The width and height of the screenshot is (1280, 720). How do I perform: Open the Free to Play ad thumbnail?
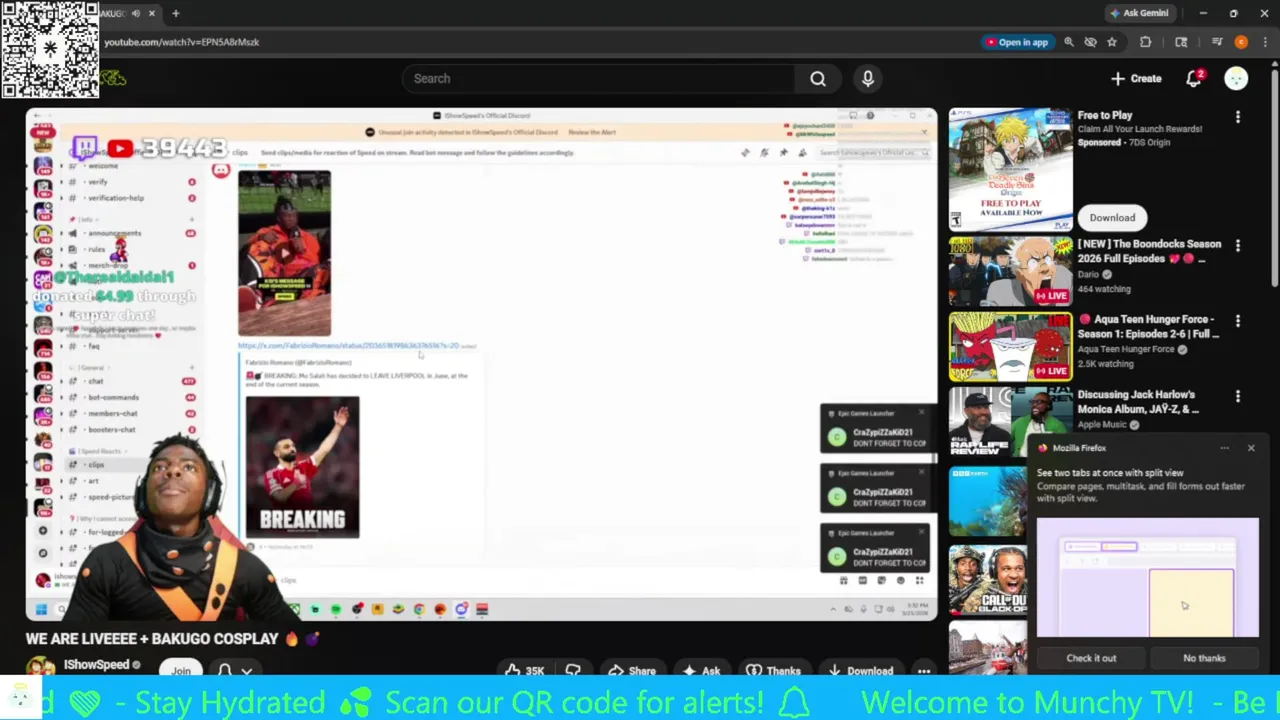(1010, 170)
